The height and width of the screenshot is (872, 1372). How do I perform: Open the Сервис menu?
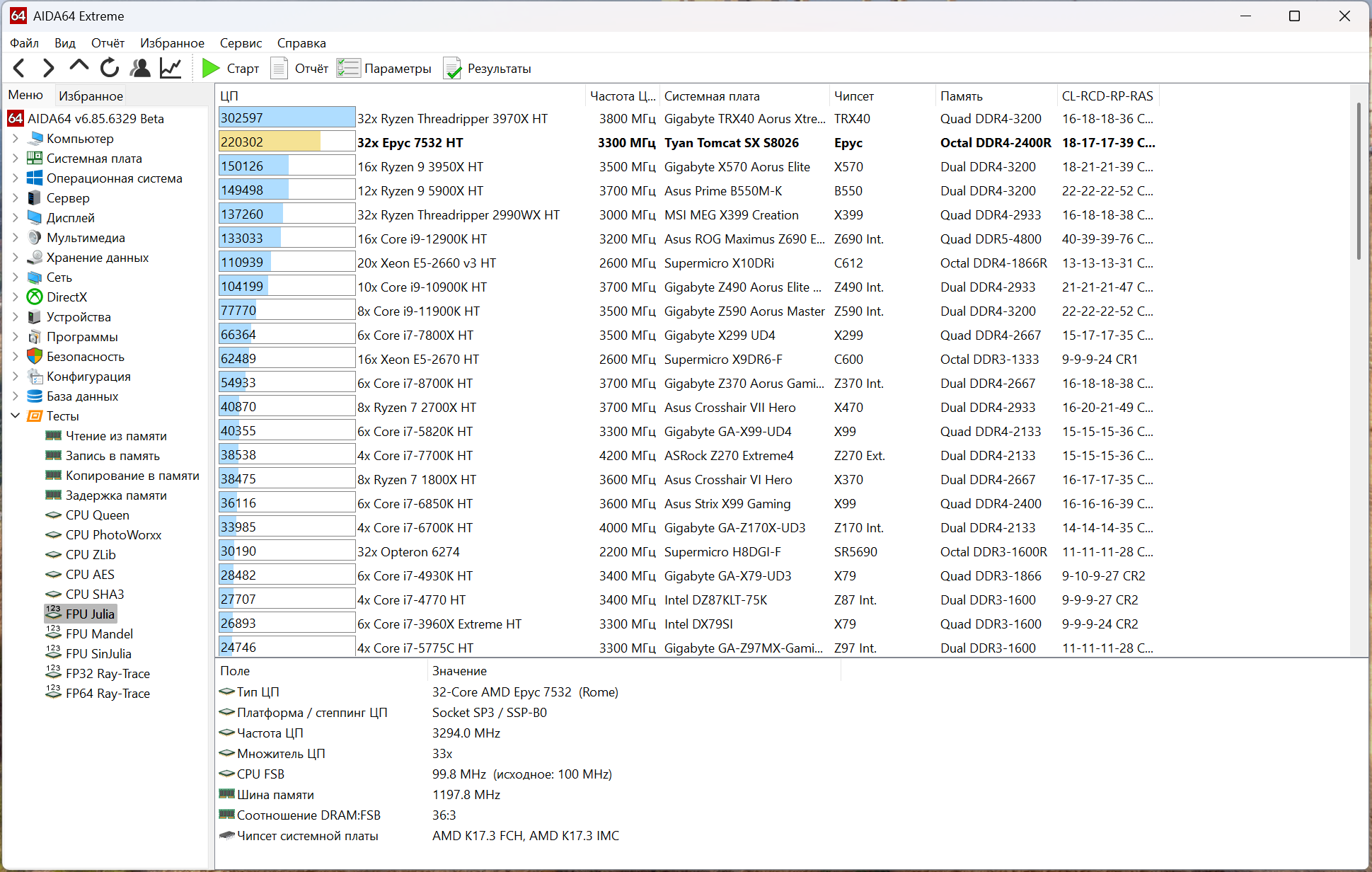tap(241, 43)
